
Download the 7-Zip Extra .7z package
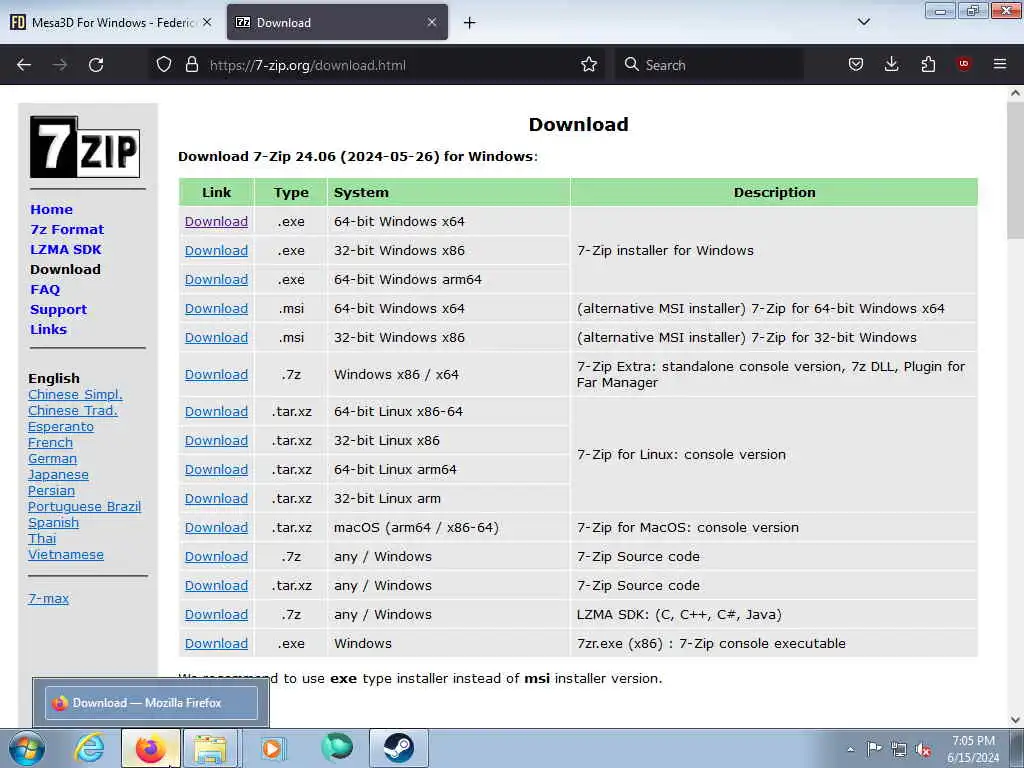coord(216,375)
